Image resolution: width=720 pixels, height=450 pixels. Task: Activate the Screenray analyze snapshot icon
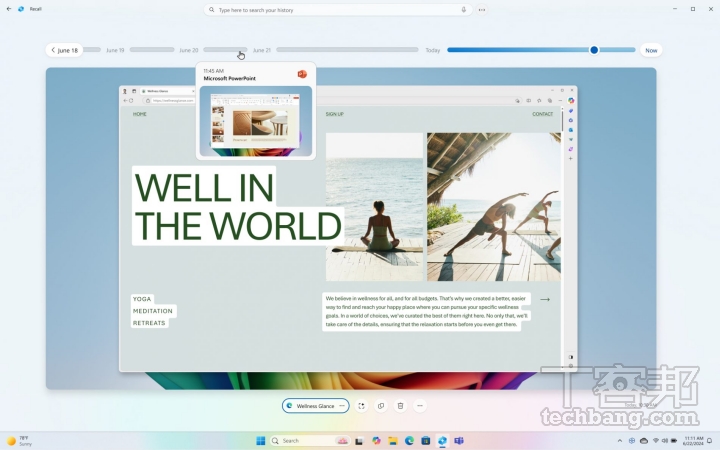pyautogui.click(x=361, y=406)
